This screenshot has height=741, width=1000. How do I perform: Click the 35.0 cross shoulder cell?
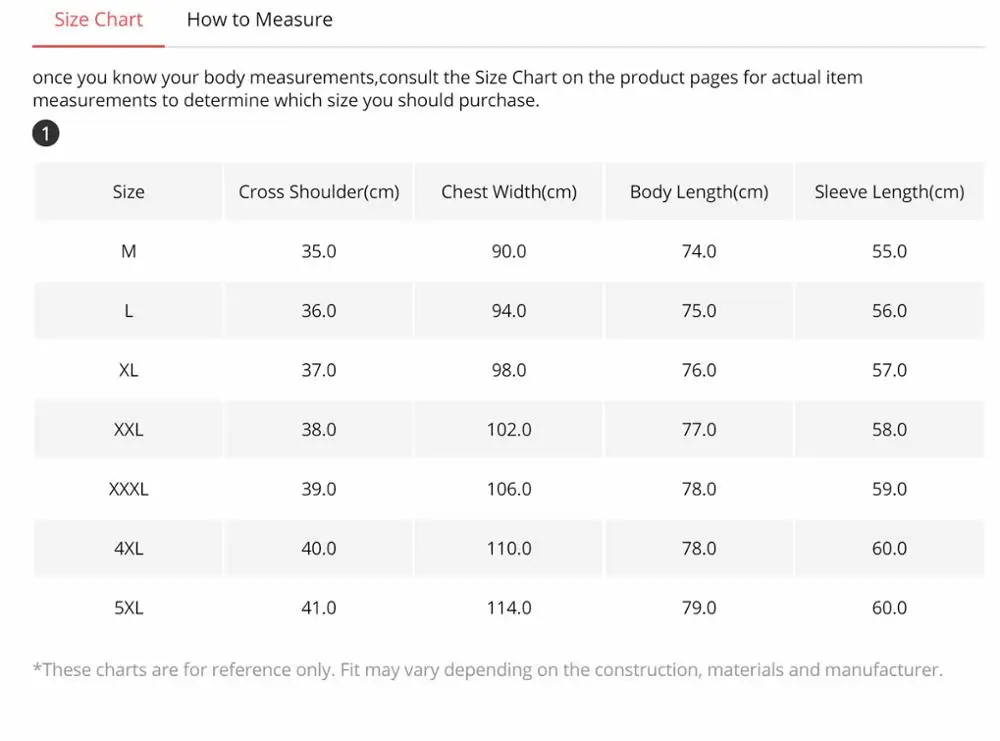(x=319, y=252)
